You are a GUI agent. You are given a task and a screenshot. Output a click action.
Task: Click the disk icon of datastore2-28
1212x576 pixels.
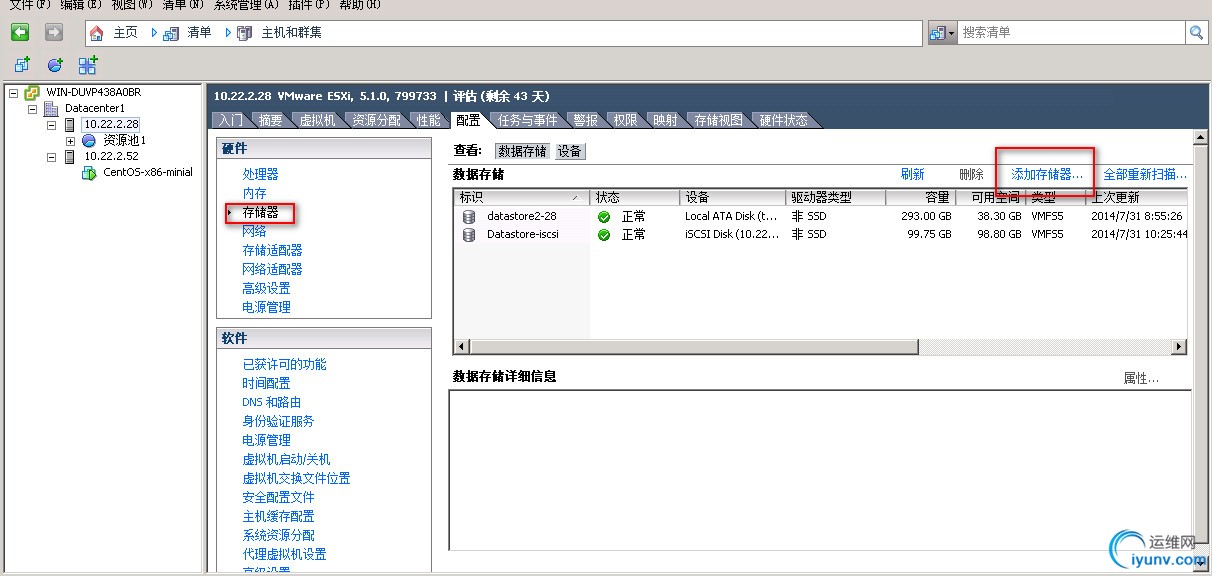point(469,216)
